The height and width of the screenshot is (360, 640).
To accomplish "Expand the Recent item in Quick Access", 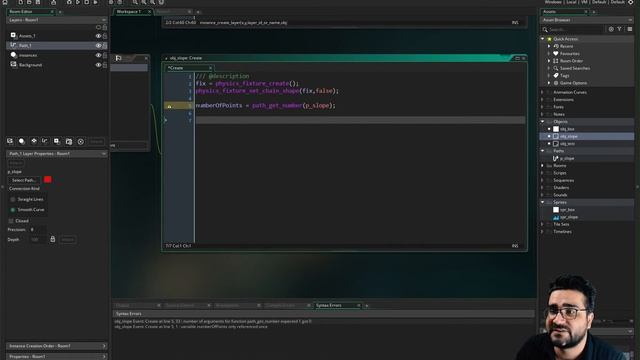I will (549, 46).
